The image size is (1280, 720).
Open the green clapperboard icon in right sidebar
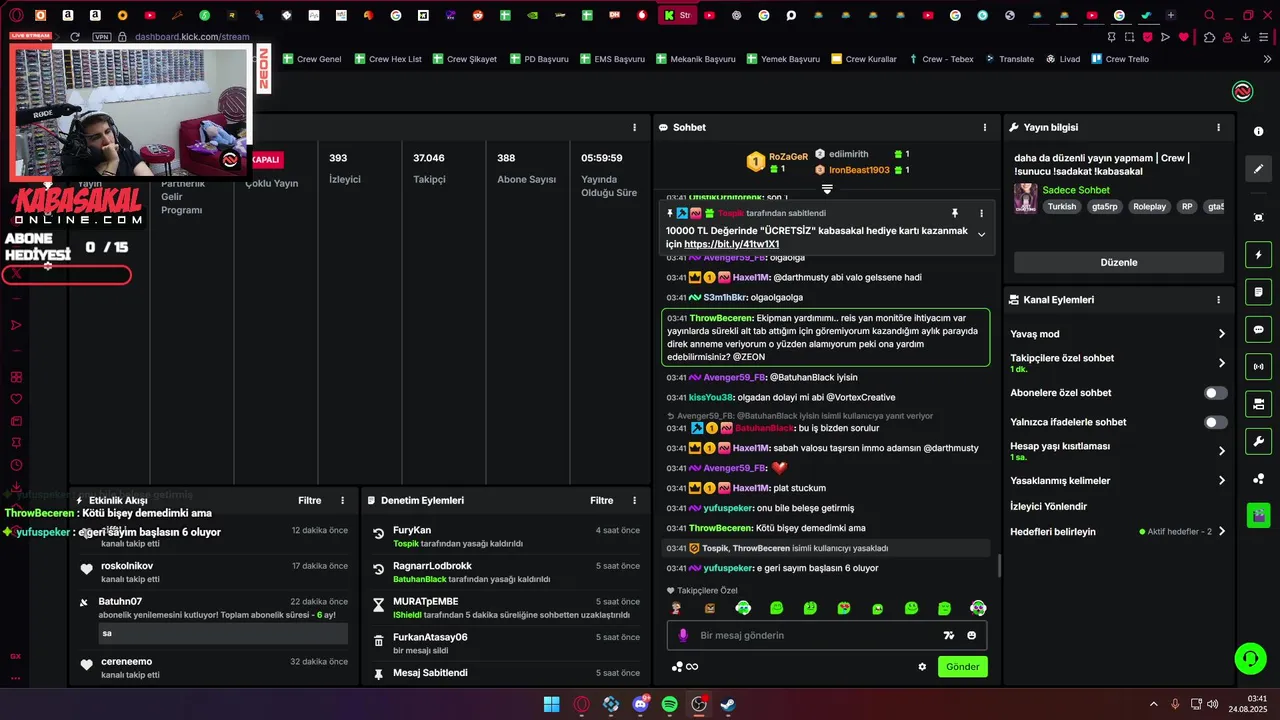click(x=1258, y=516)
